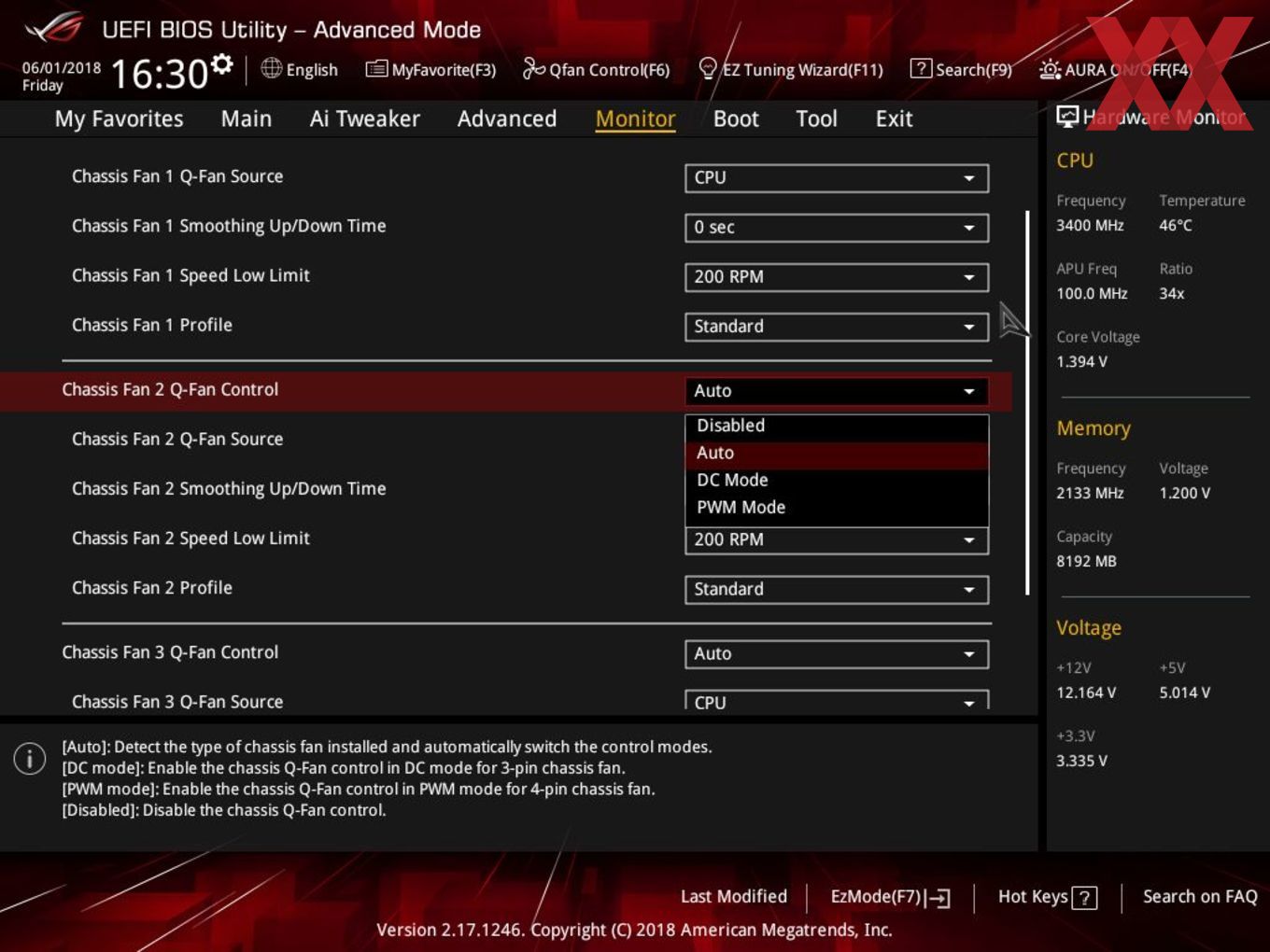Switch to Boot tab
This screenshot has height=952, width=1270.
pos(736,119)
